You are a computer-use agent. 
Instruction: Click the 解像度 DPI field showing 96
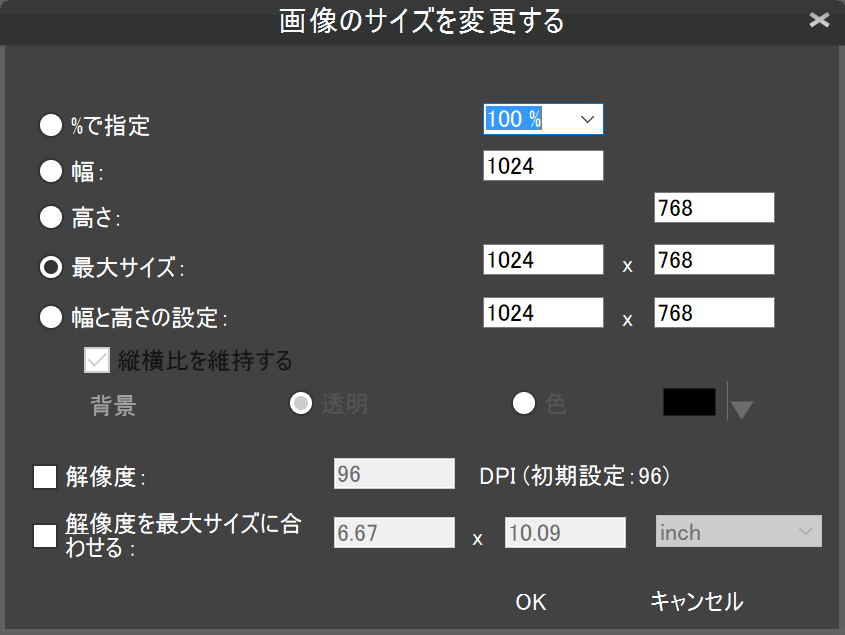(394, 474)
